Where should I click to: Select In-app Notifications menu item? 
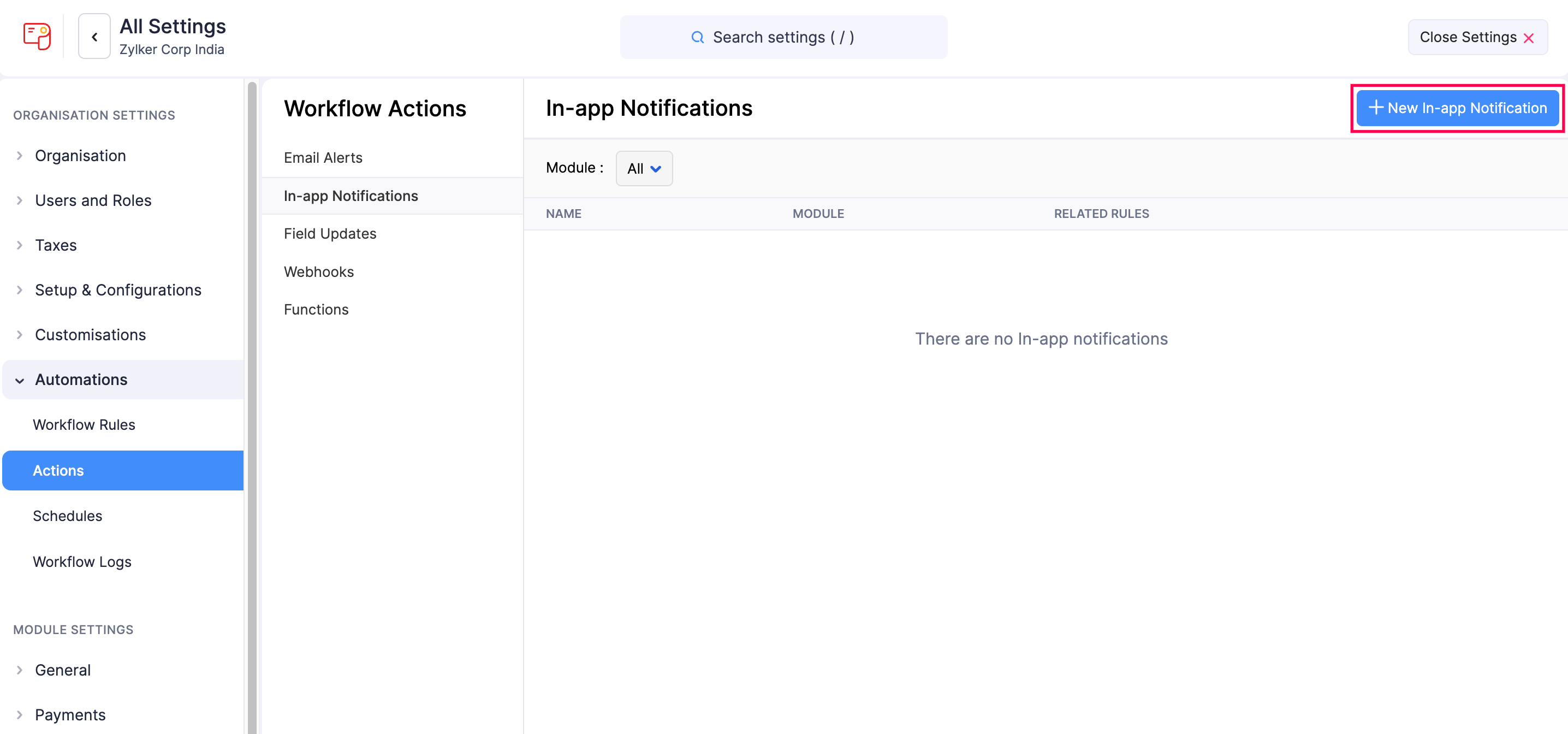[392, 196]
